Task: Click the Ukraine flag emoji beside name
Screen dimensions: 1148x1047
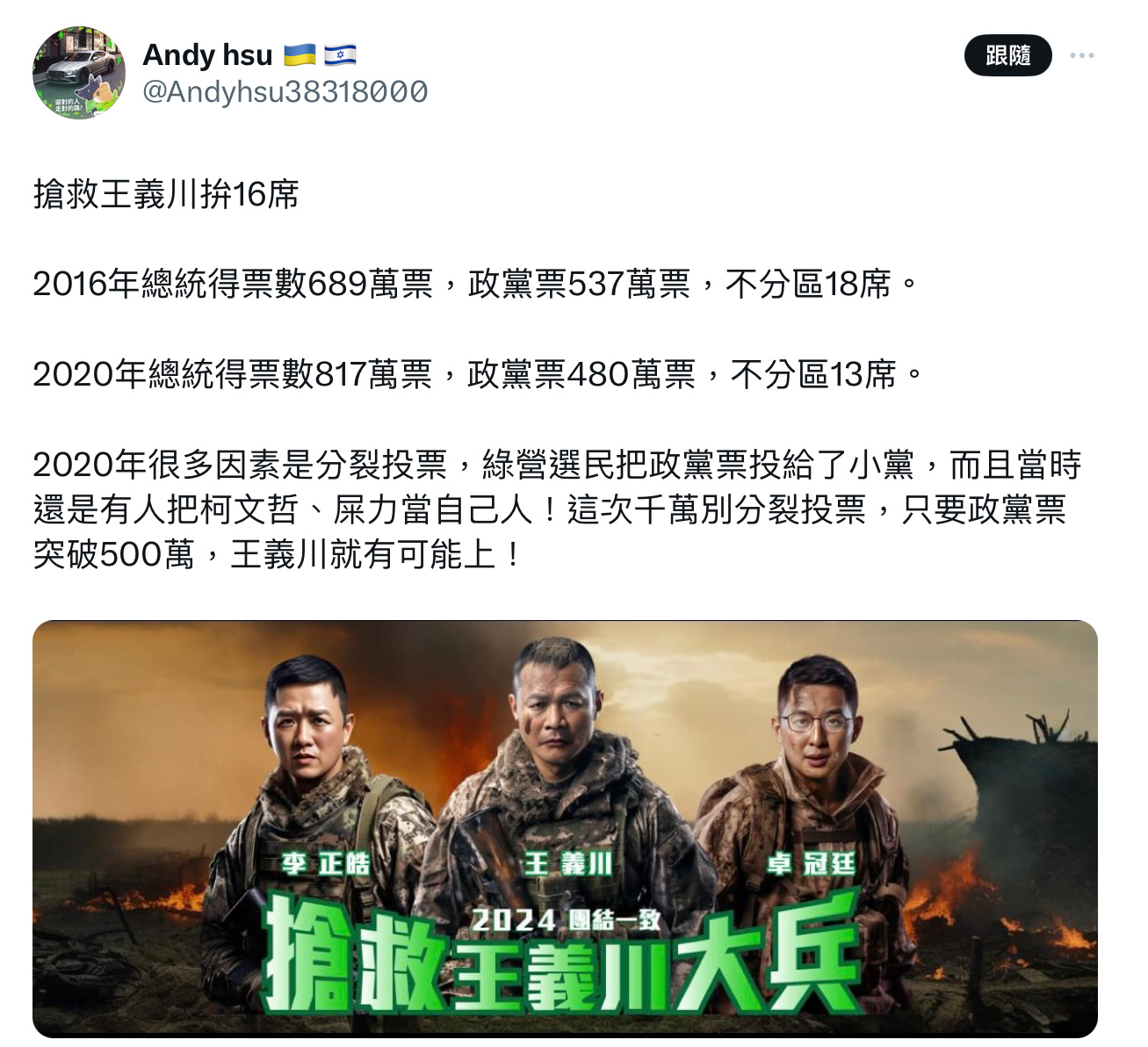Action: [300, 55]
